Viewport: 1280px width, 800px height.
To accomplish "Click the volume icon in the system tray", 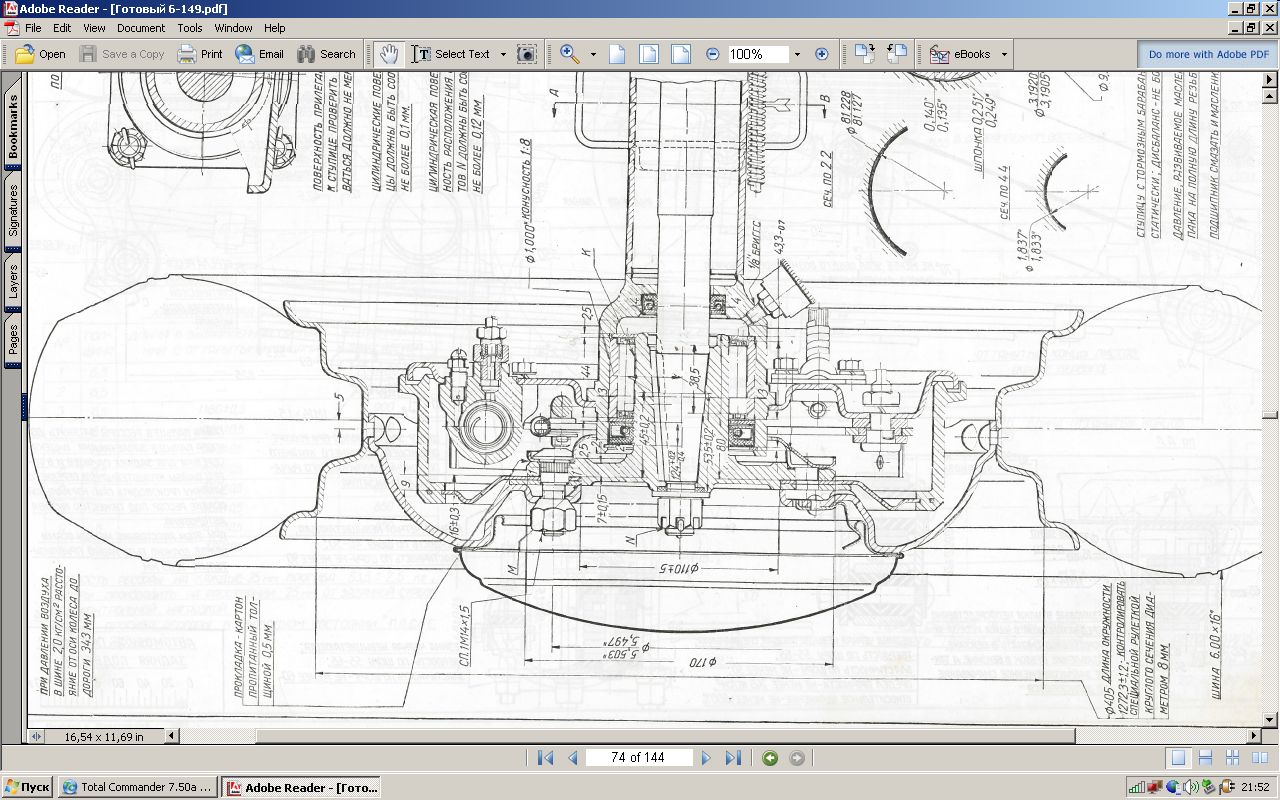I will (x=1192, y=787).
